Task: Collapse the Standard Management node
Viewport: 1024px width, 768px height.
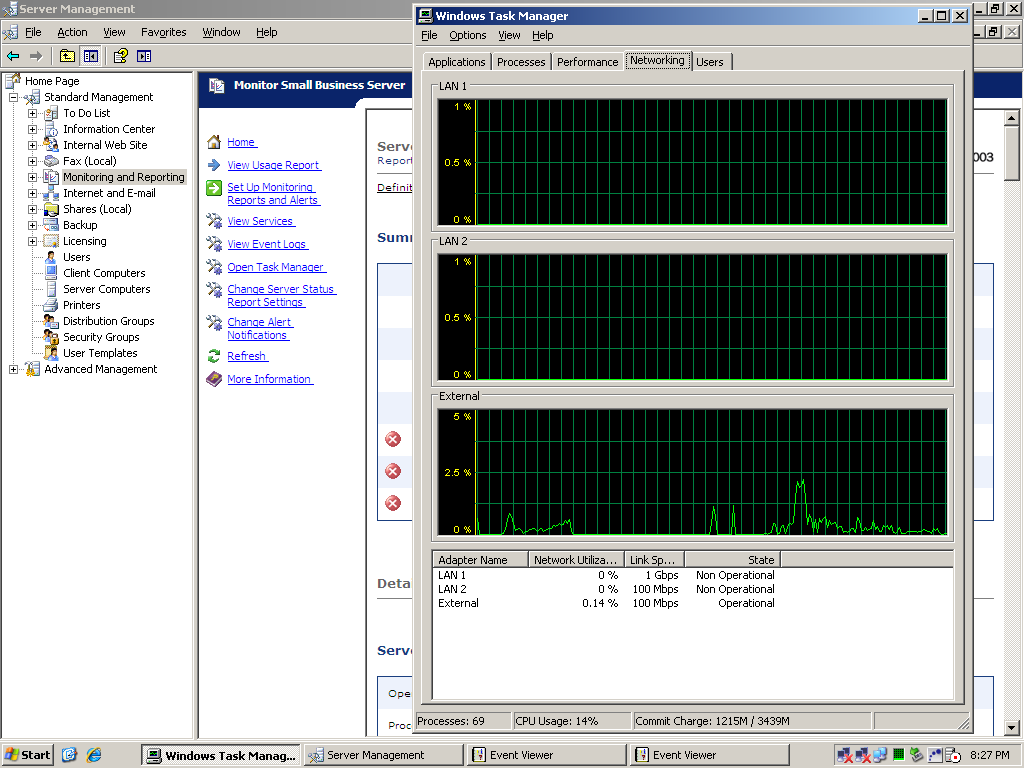Action: [13, 97]
